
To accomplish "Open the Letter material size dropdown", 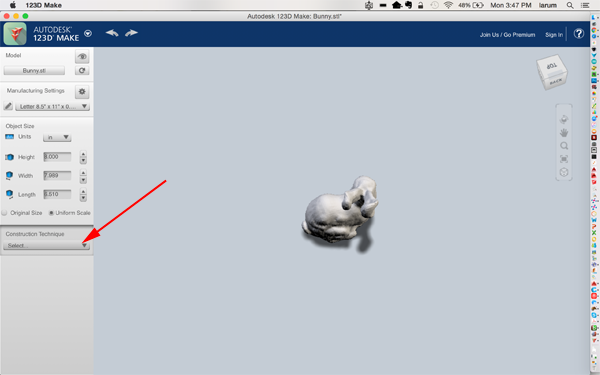I will click(52, 106).
